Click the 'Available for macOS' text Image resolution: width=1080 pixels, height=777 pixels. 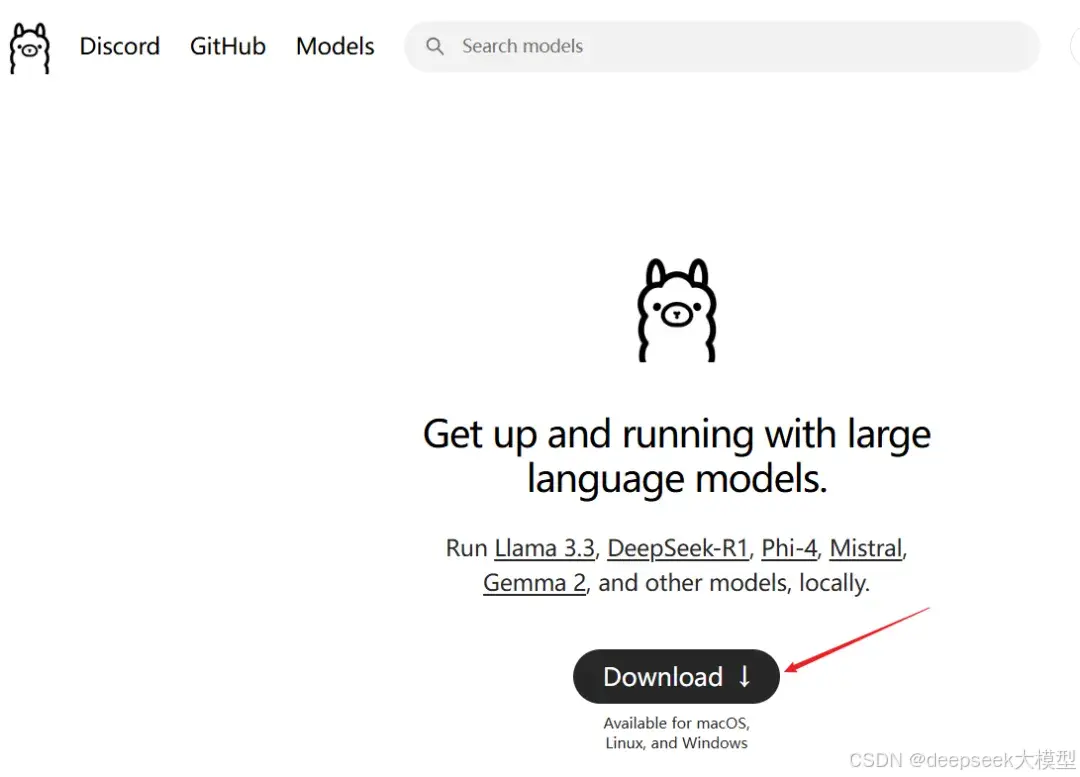tap(676, 723)
